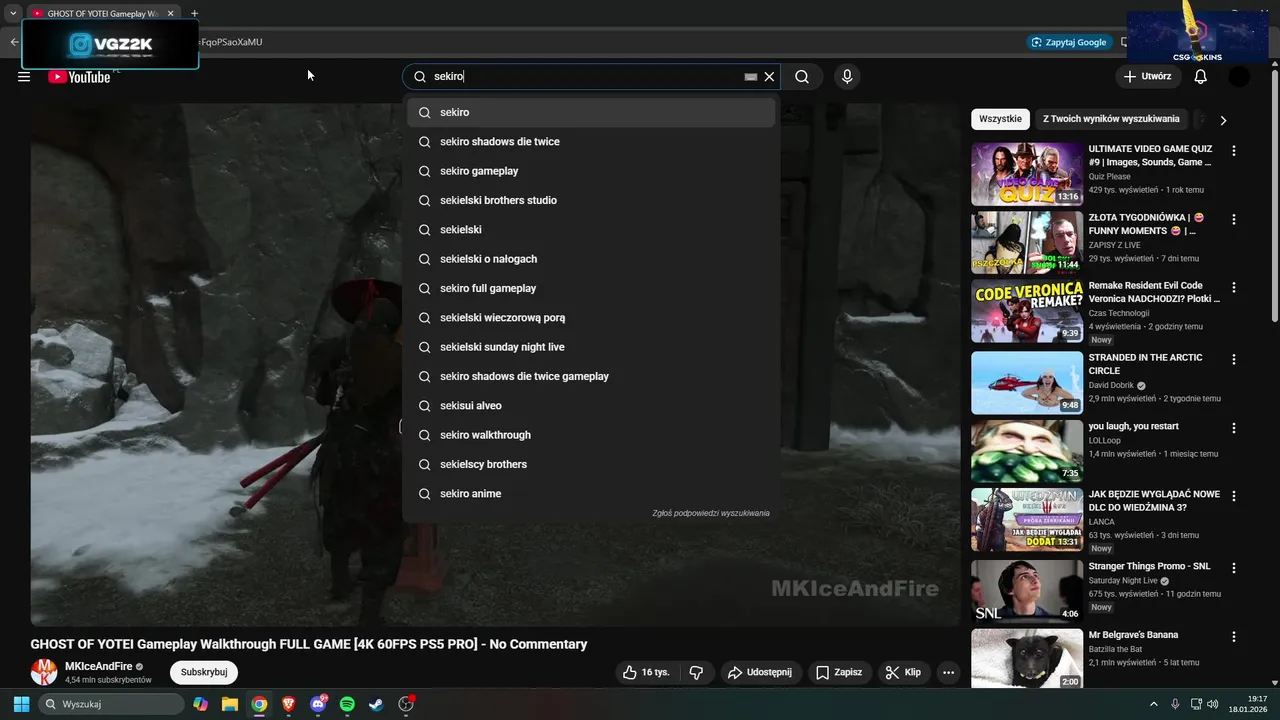Open options for Resident Evil Code Veronica video
The image size is (1280, 720).
coord(1234,287)
